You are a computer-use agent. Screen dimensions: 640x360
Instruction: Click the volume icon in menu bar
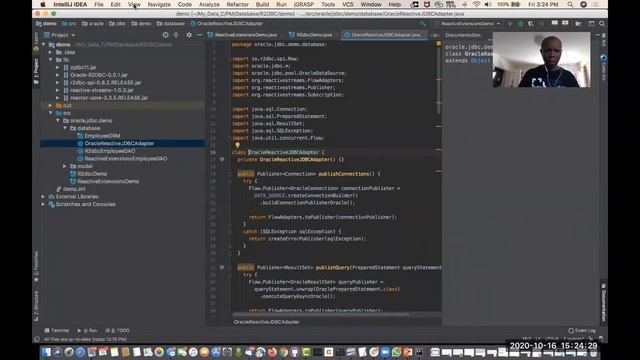488,4
